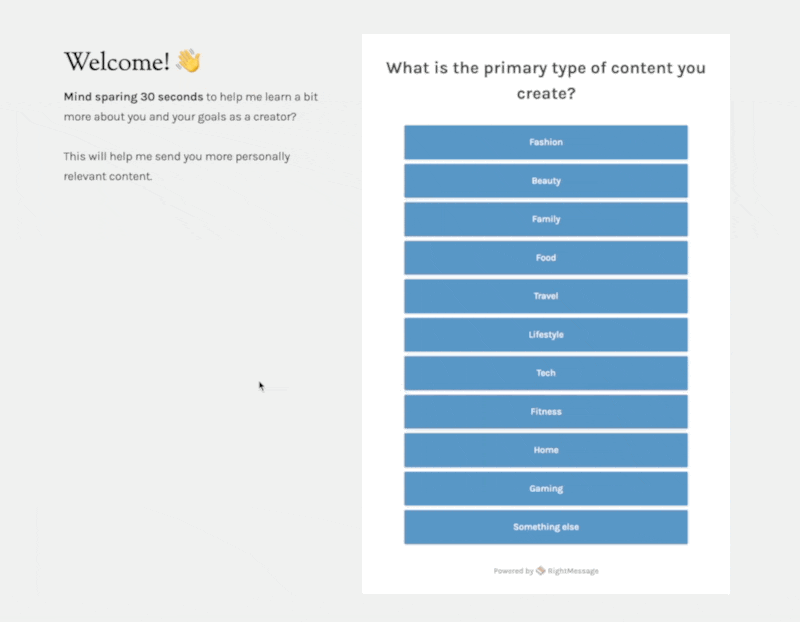Select Food as primary content
The height and width of the screenshot is (622, 800).
point(545,258)
